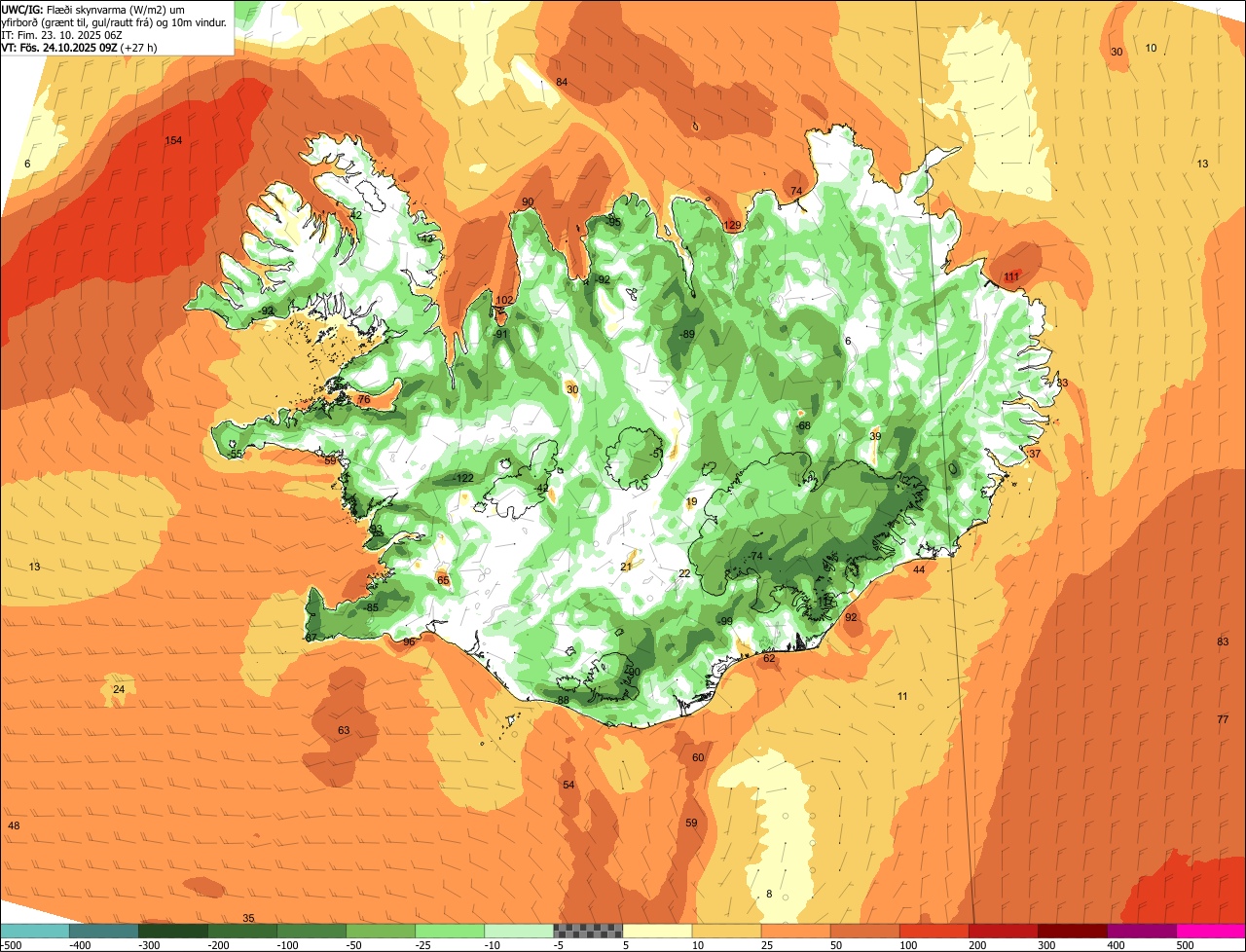Pick the -50 to -25 green legend swatch
Screen dimensions: 1246x952
[381, 931]
